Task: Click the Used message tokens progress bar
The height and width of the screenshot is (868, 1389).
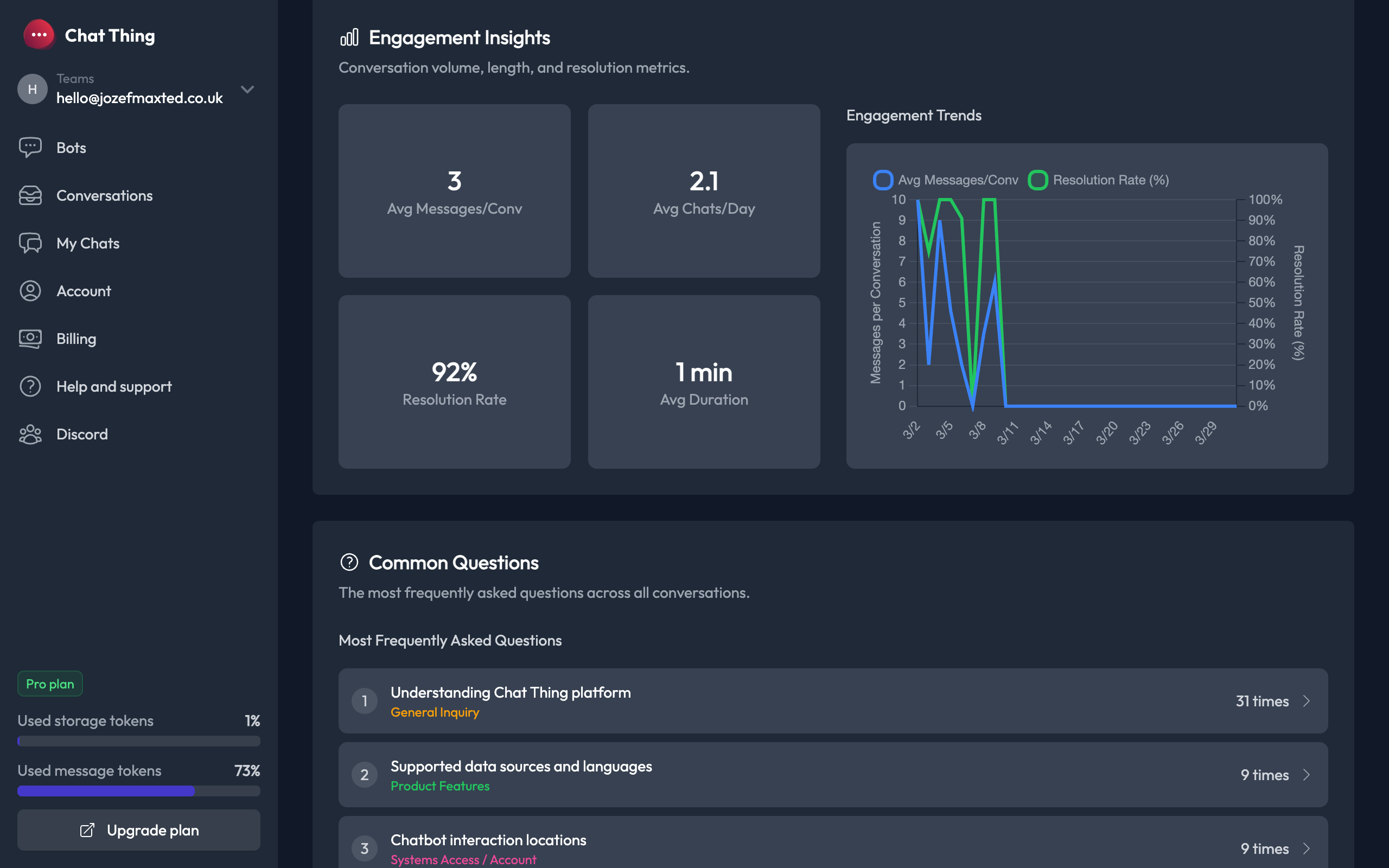Action: (138, 791)
